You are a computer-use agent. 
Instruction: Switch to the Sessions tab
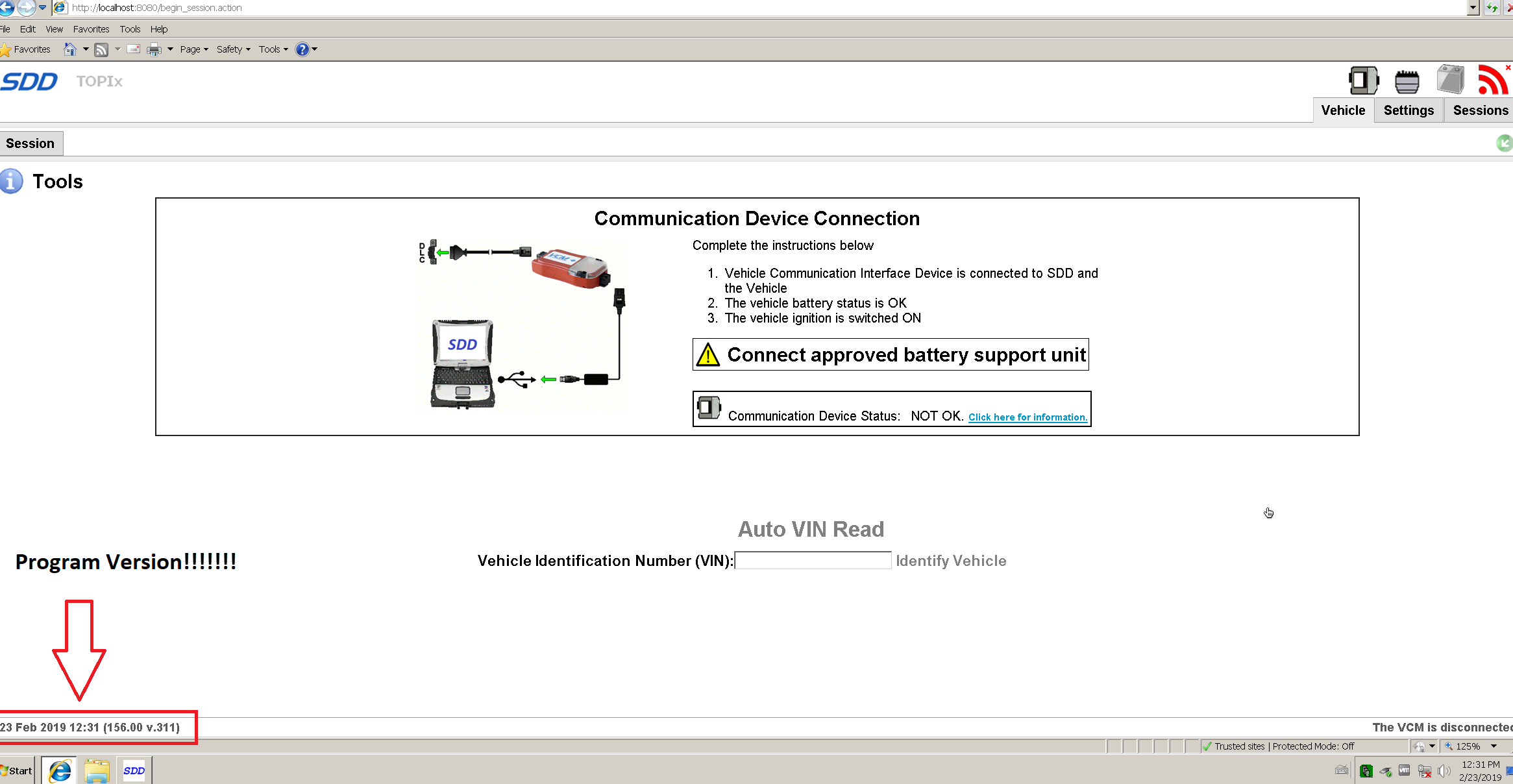[1480, 110]
